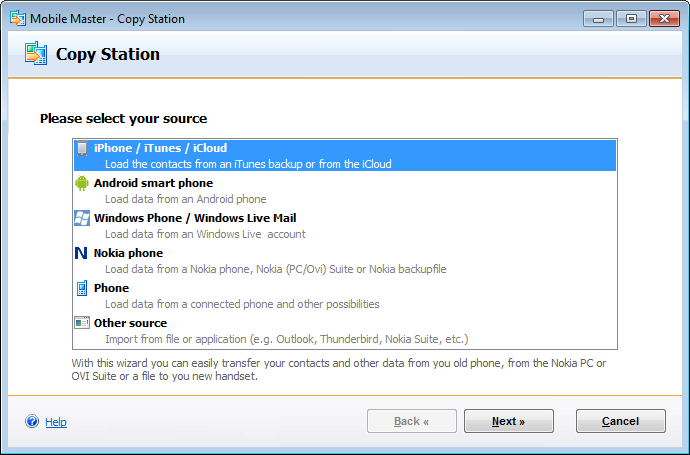This screenshot has width=690, height=455.
Task: Click the Windows Phone flag icon
Action: click(x=82, y=218)
